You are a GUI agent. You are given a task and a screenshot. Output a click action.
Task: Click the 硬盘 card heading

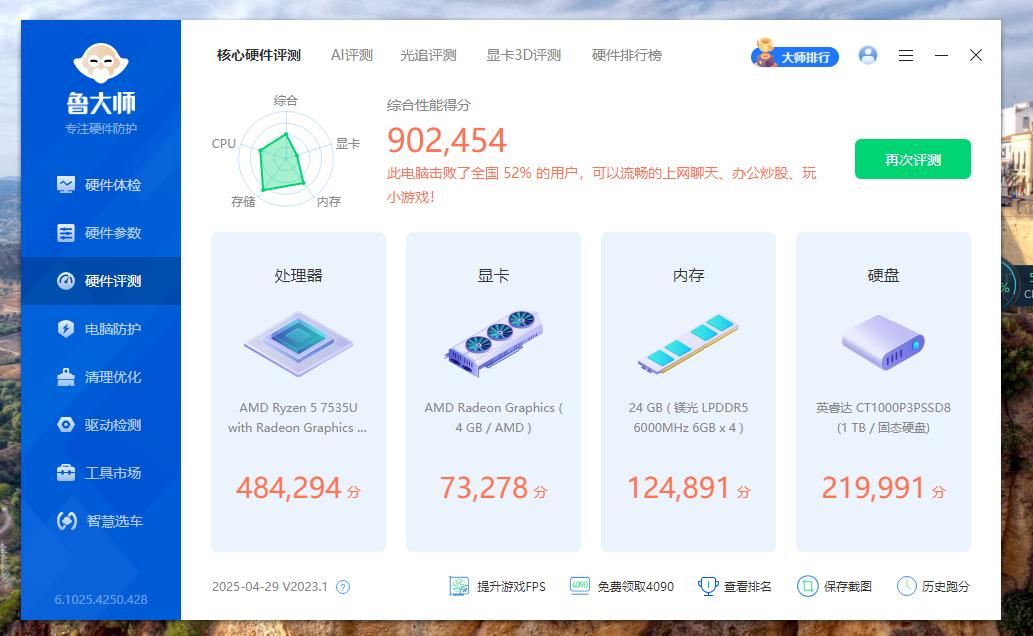(883, 275)
